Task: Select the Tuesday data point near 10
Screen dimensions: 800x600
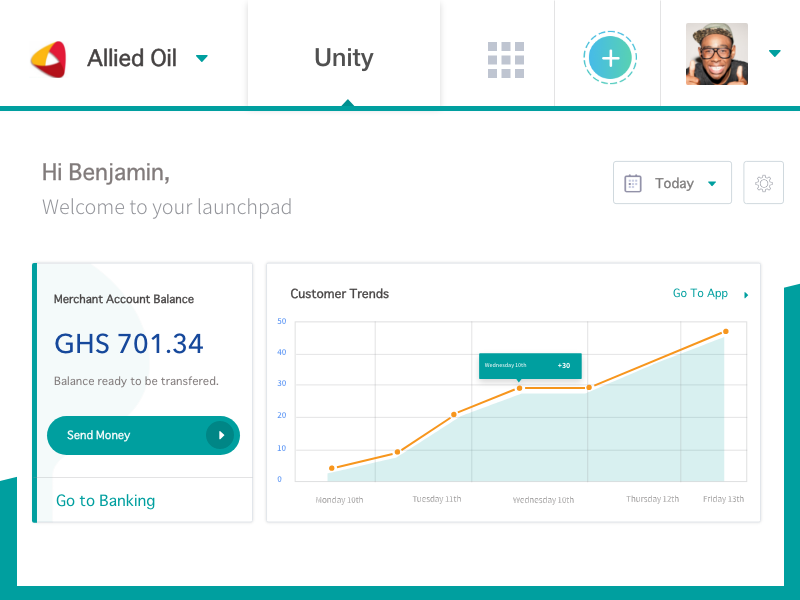Action: point(397,452)
